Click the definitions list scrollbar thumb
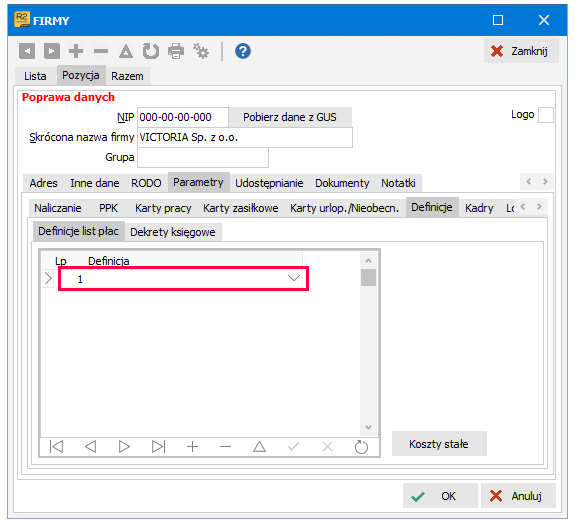Screen dimensions: 579x529 click(x=368, y=277)
